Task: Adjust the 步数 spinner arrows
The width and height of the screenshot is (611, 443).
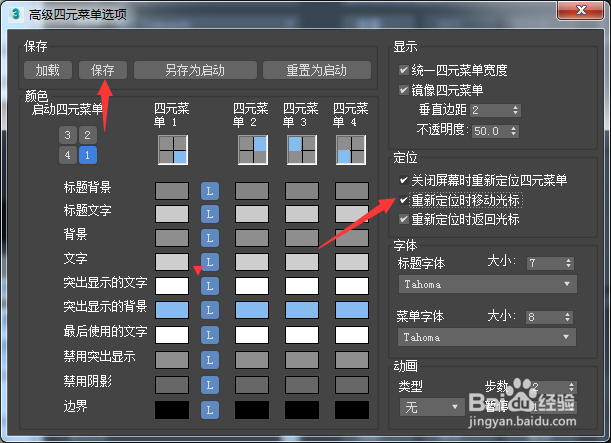Action: pyautogui.click(x=571, y=387)
